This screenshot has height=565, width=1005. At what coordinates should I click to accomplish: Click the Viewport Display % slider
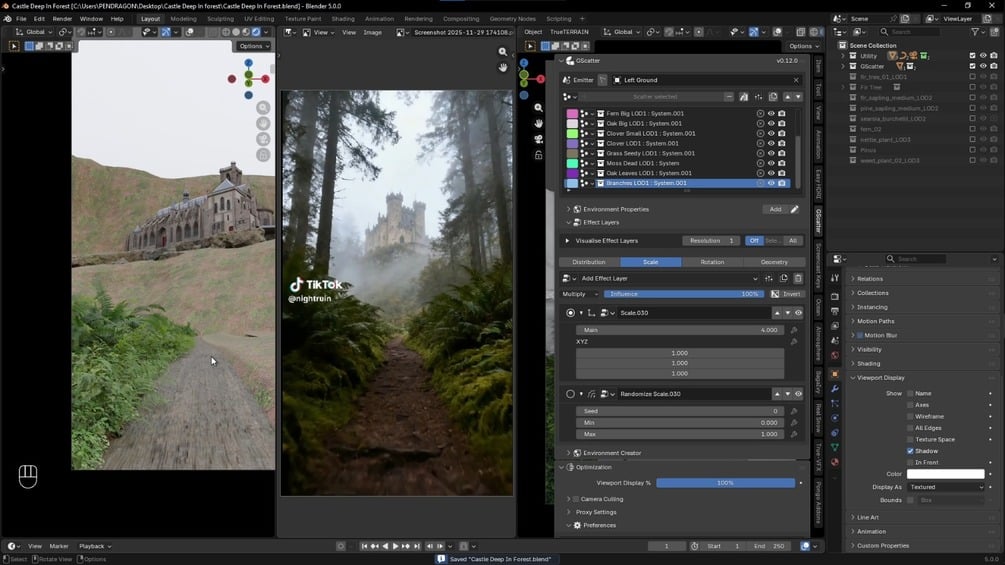pos(726,483)
